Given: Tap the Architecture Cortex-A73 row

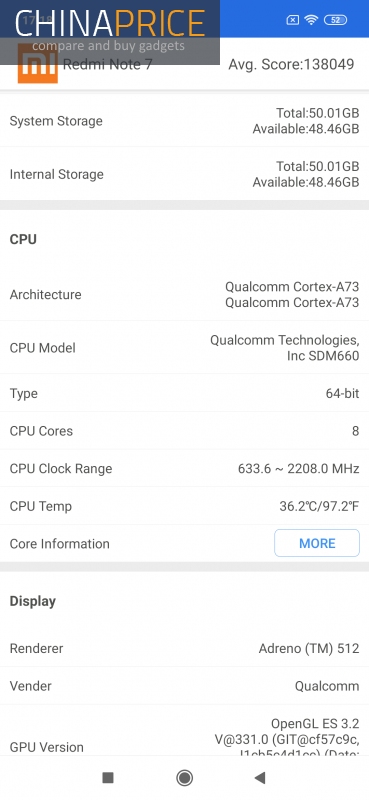Looking at the screenshot, I should coord(184,294).
